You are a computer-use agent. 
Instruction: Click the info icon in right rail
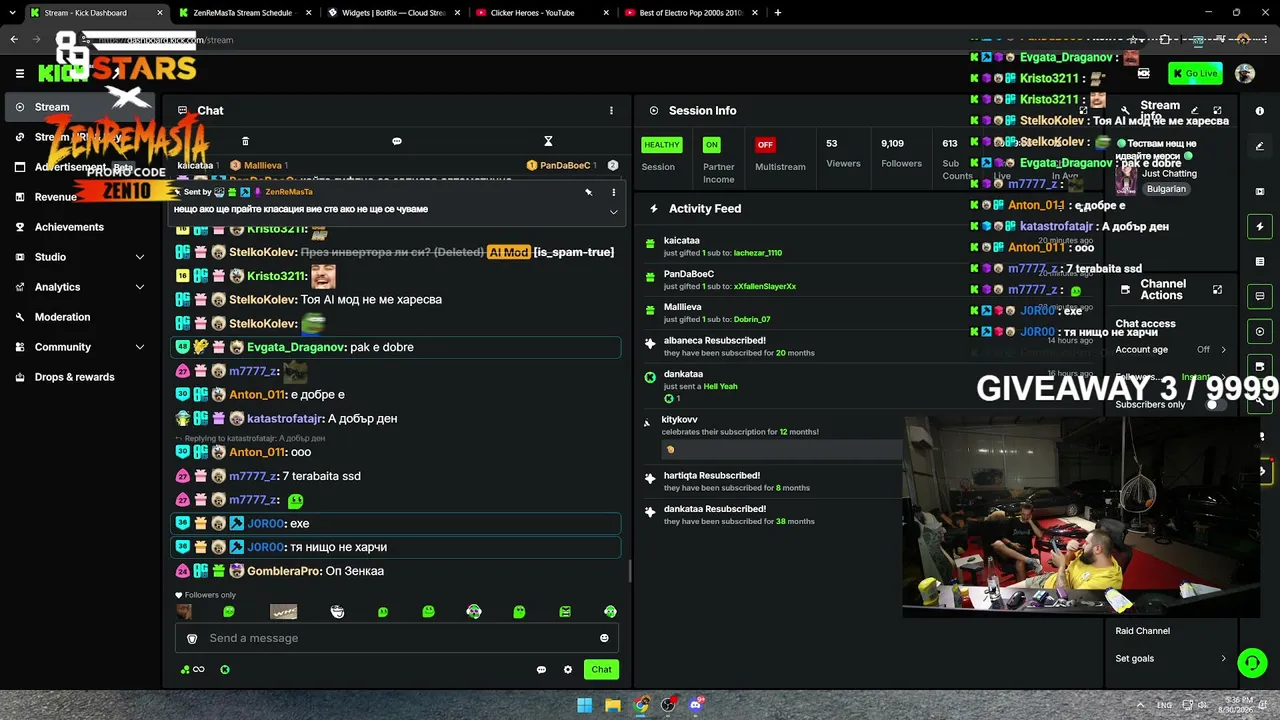pyautogui.click(x=1260, y=111)
